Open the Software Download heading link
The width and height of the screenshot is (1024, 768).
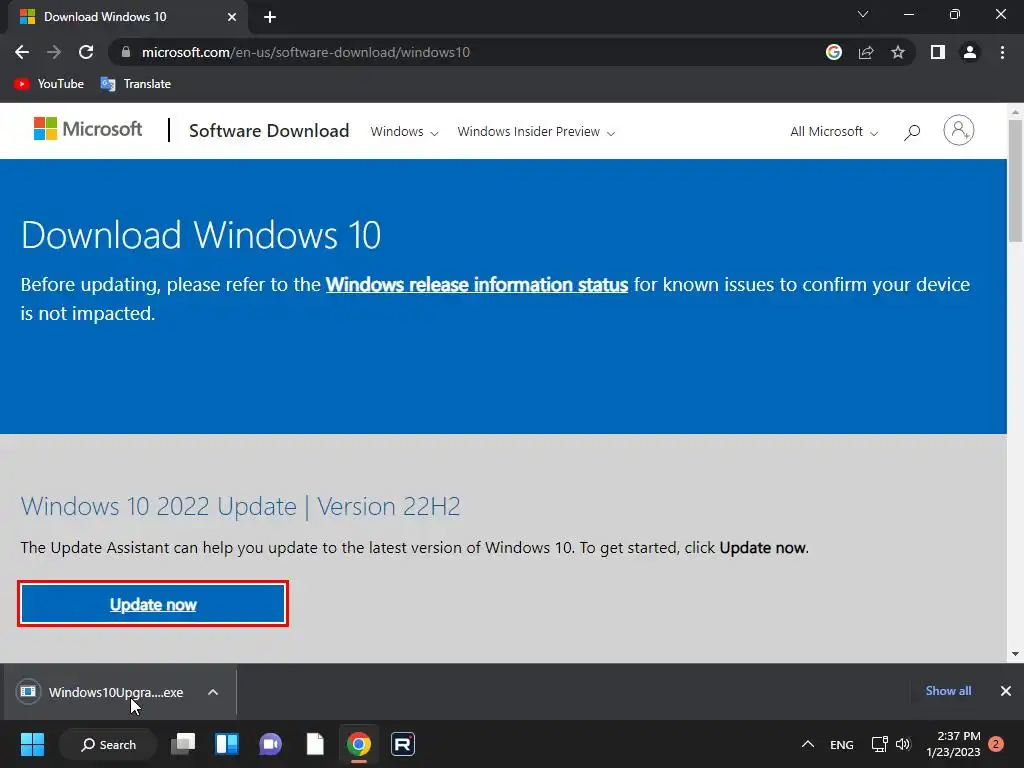click(269, 131)
